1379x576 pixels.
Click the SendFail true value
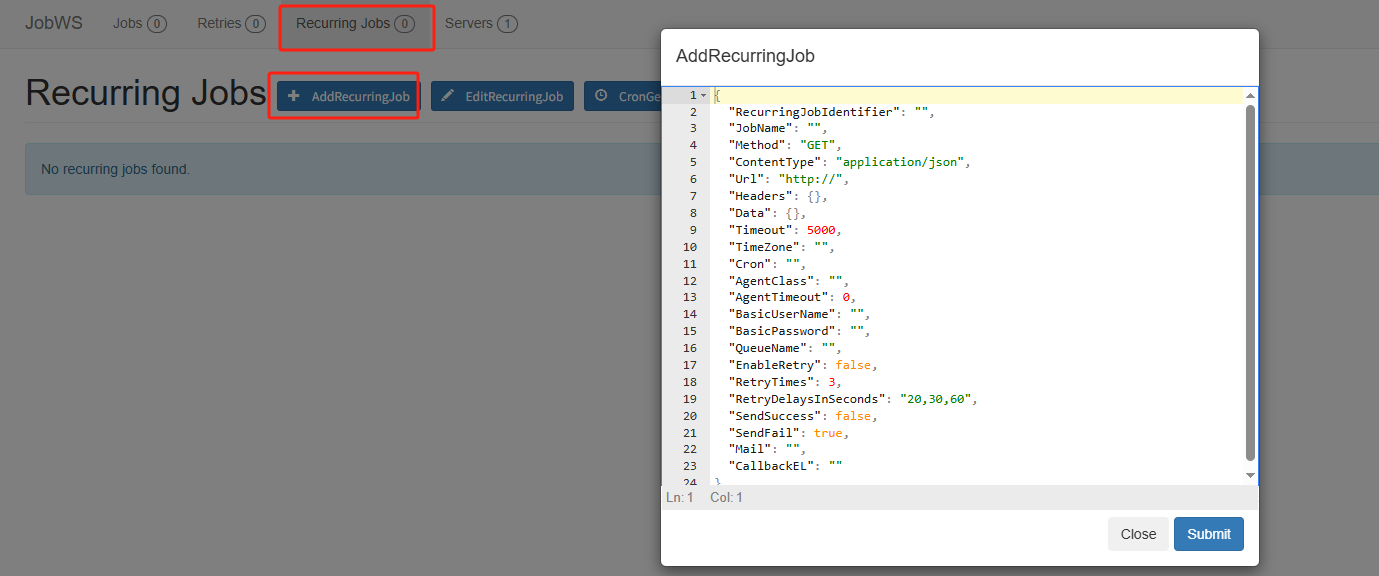828,432
